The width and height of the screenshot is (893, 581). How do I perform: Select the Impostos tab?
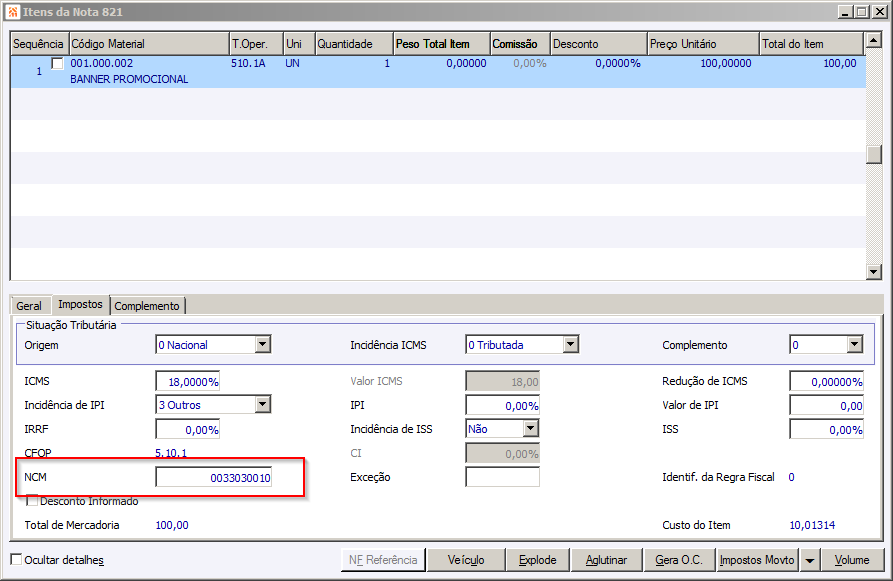tap(80, 305)
